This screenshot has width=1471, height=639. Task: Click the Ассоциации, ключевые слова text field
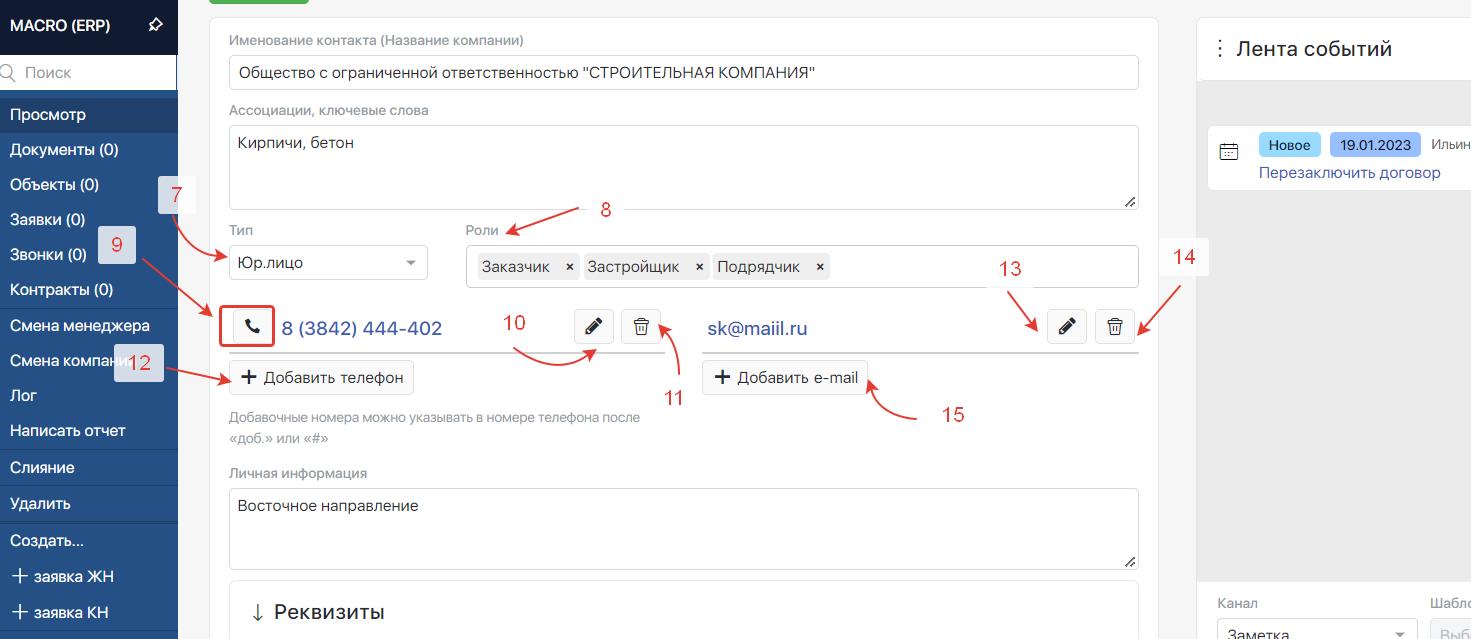[683, 167]
